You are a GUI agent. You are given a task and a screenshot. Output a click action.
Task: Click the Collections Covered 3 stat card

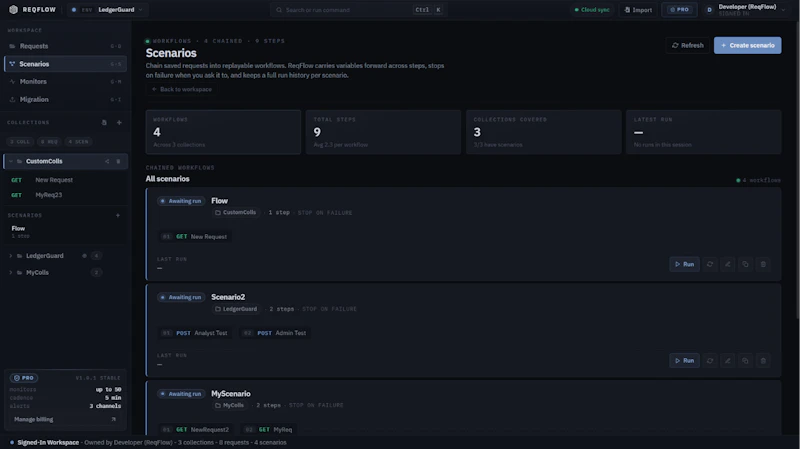pyautogui.click(x=543, y=132)
